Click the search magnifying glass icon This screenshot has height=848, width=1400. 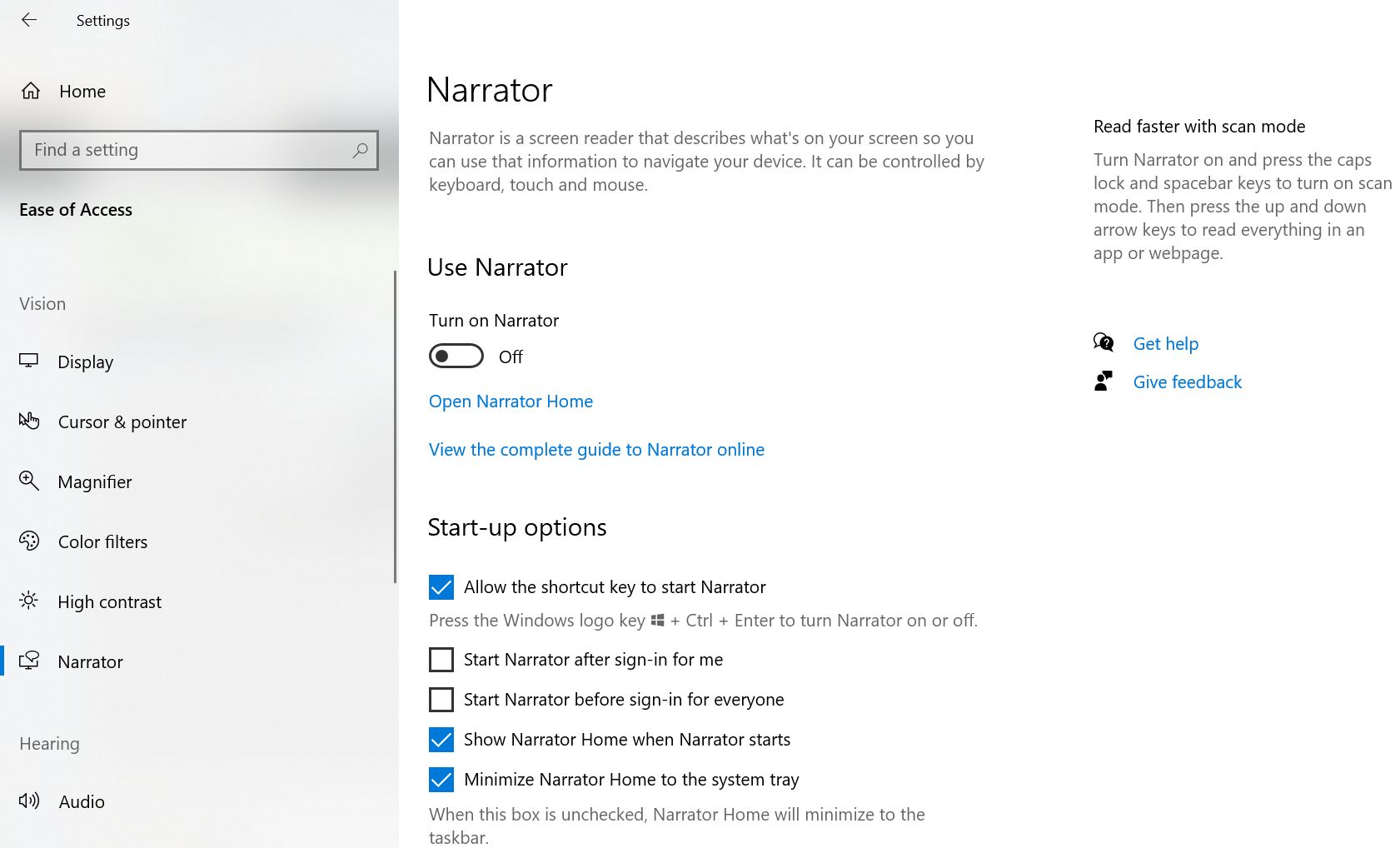[x=360, y=150]
